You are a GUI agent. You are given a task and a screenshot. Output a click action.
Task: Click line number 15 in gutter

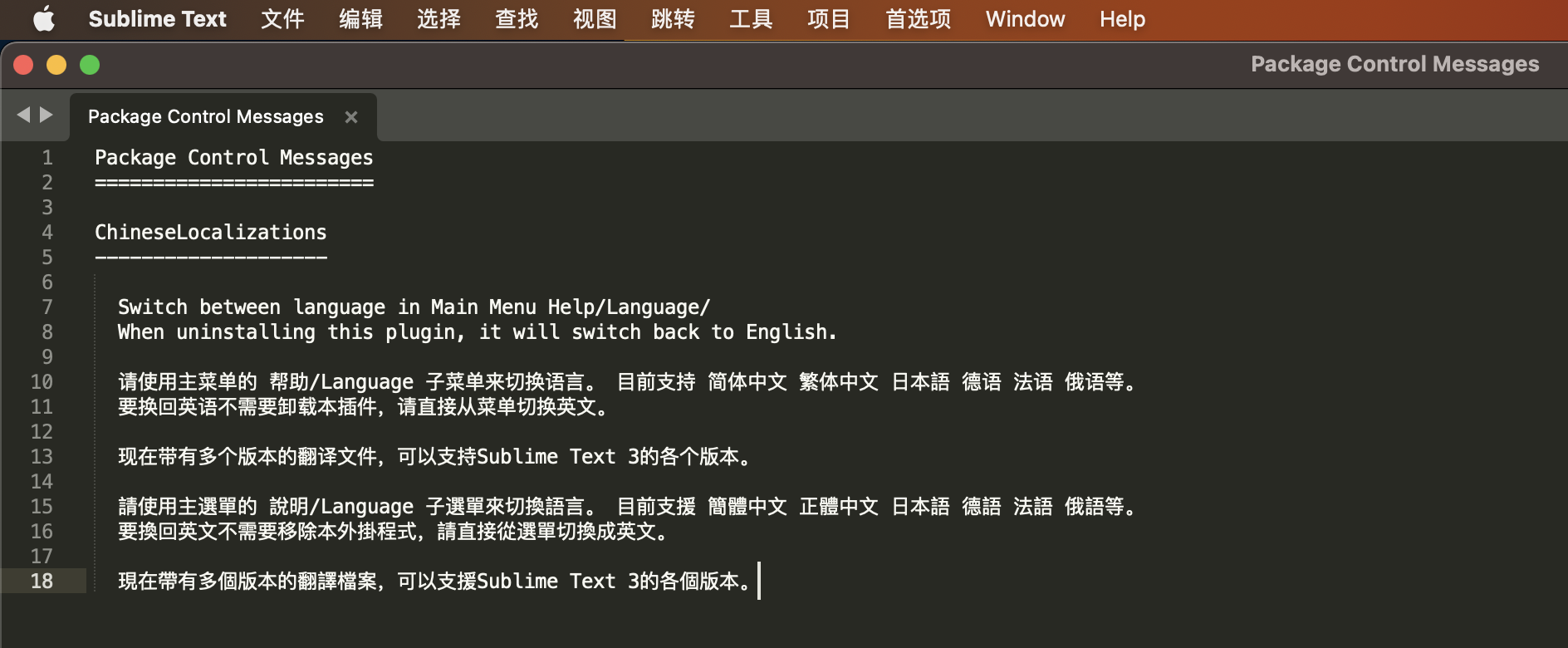coord(42,507)
